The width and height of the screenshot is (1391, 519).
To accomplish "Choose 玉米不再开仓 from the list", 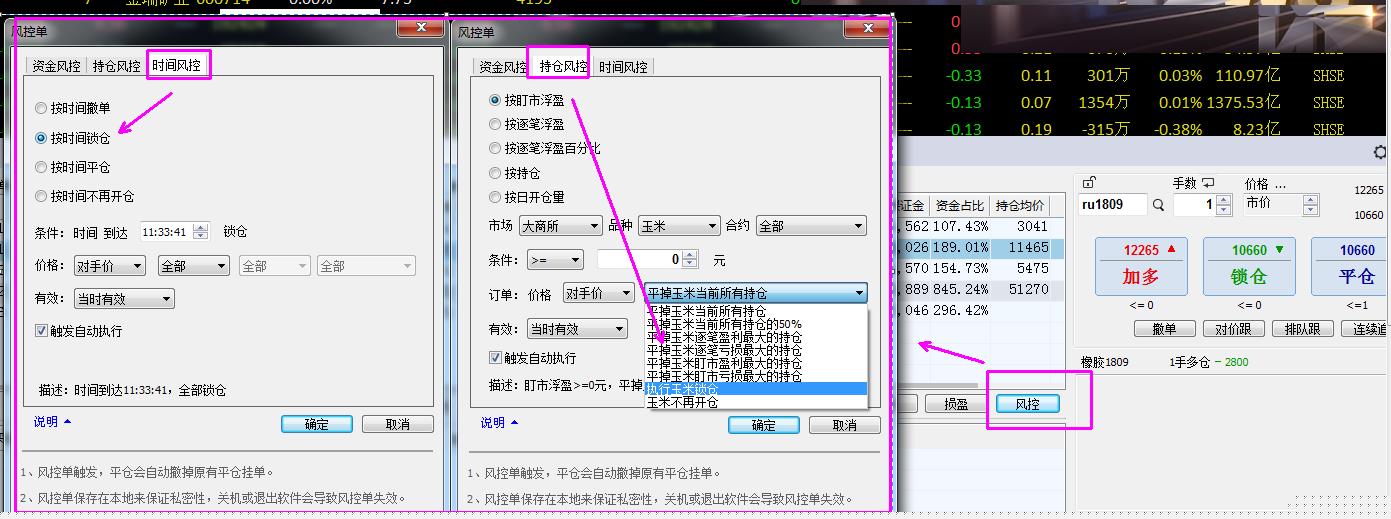I will pos(756,402).
